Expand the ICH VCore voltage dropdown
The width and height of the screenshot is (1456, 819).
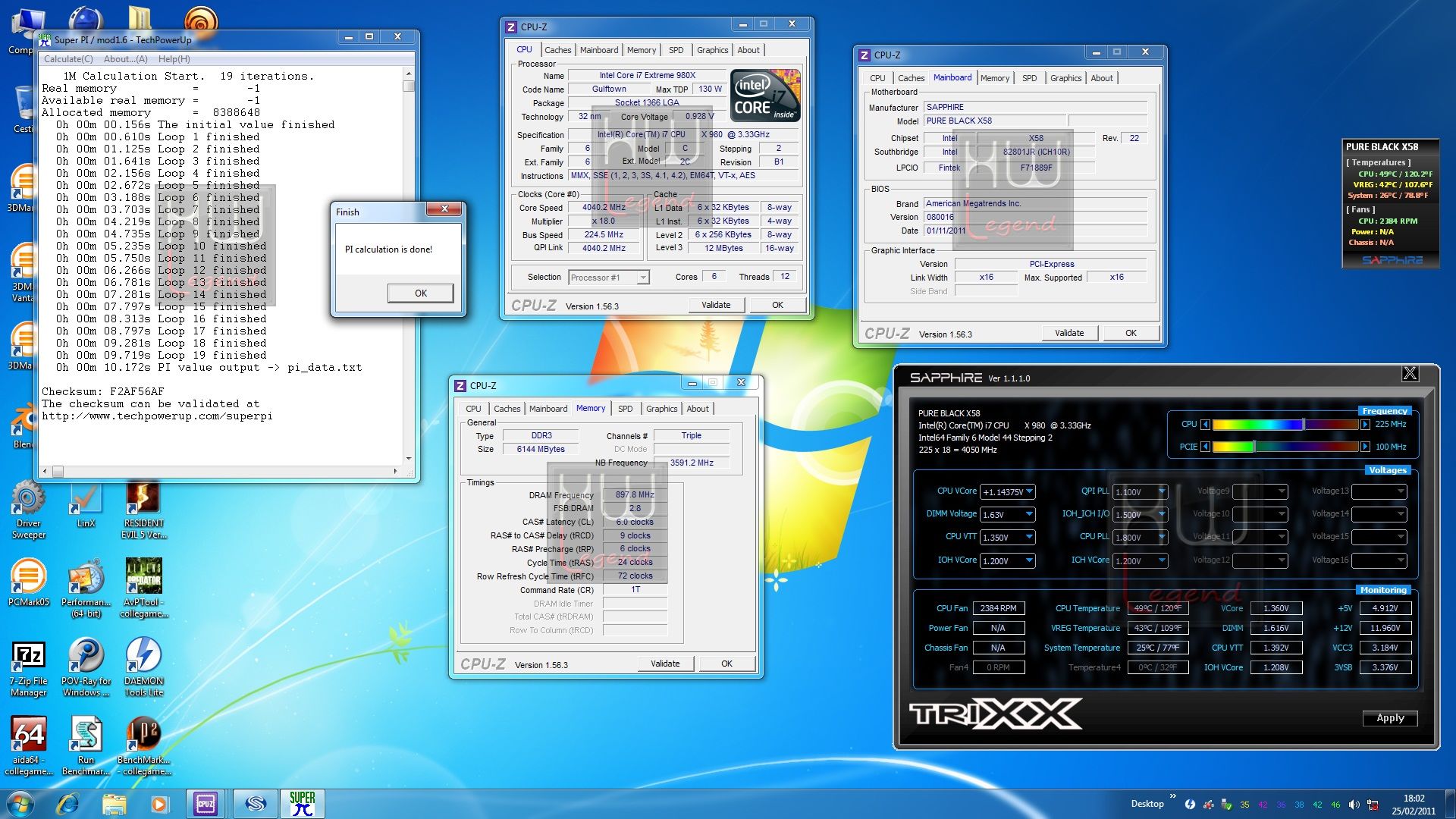pos(1161,560)
